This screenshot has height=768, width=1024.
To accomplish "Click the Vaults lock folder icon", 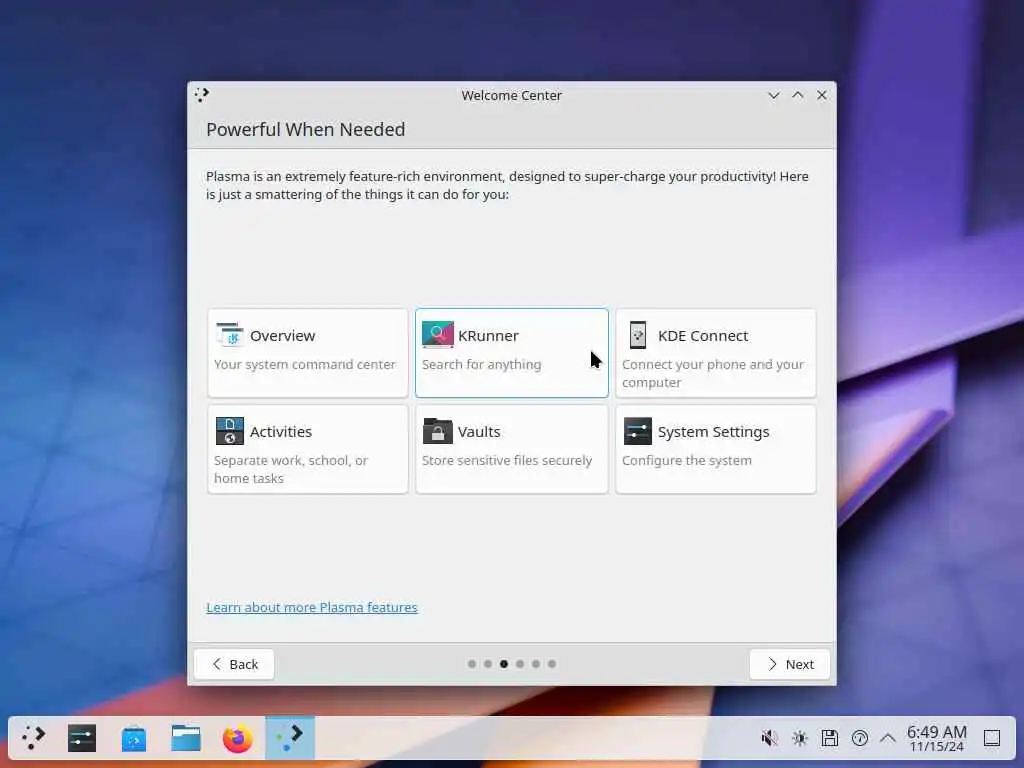I will 438,431.
